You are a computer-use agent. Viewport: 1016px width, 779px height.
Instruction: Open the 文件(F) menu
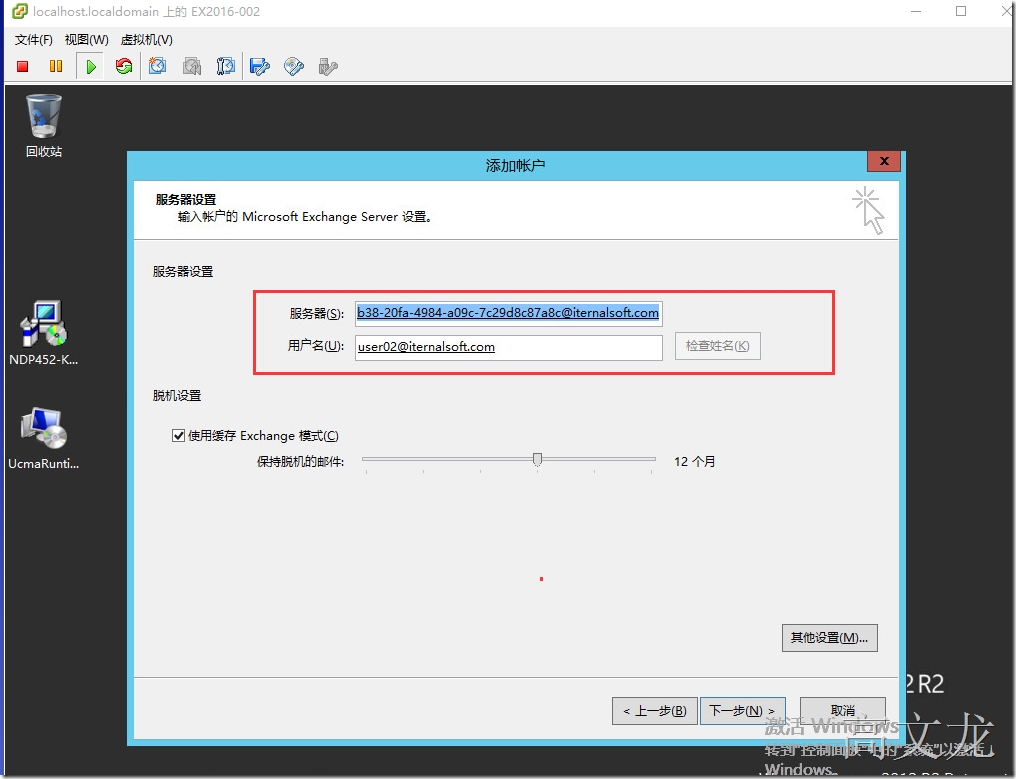point(34,40)
